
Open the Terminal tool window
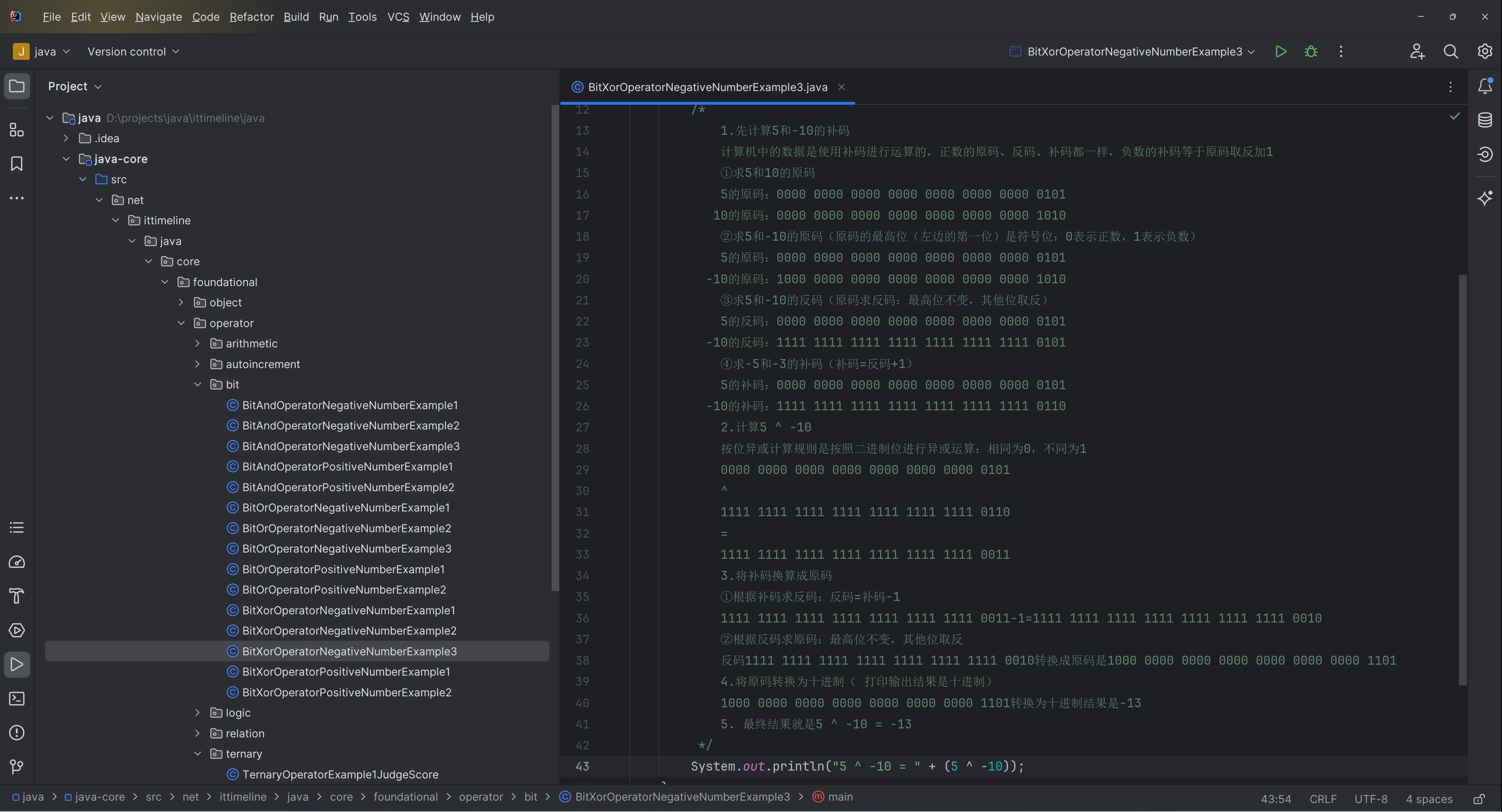[x=17, y=698]
